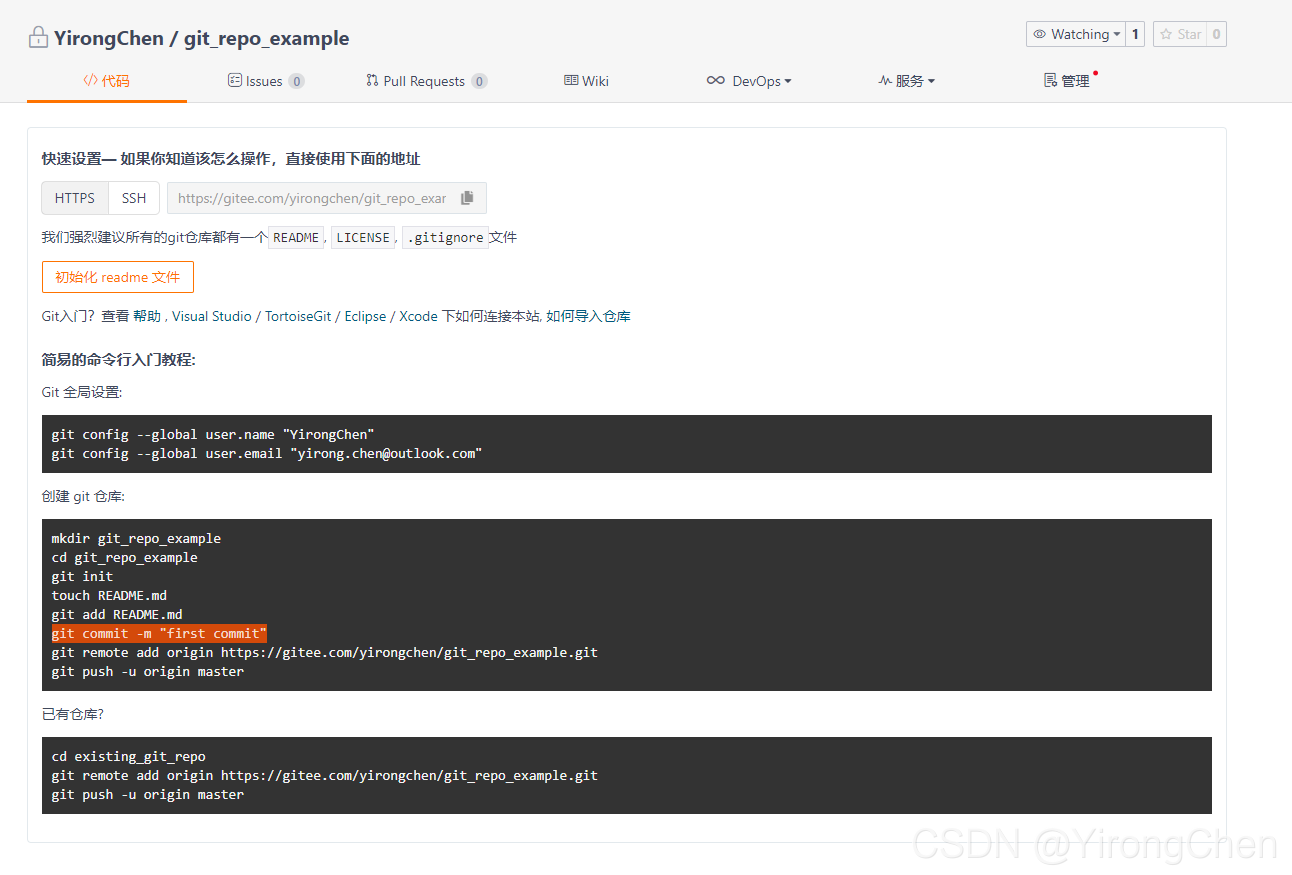Click the Pull Requests count badge 0
The height and width of the screenshot is (875, 1292).
point(480,81)
